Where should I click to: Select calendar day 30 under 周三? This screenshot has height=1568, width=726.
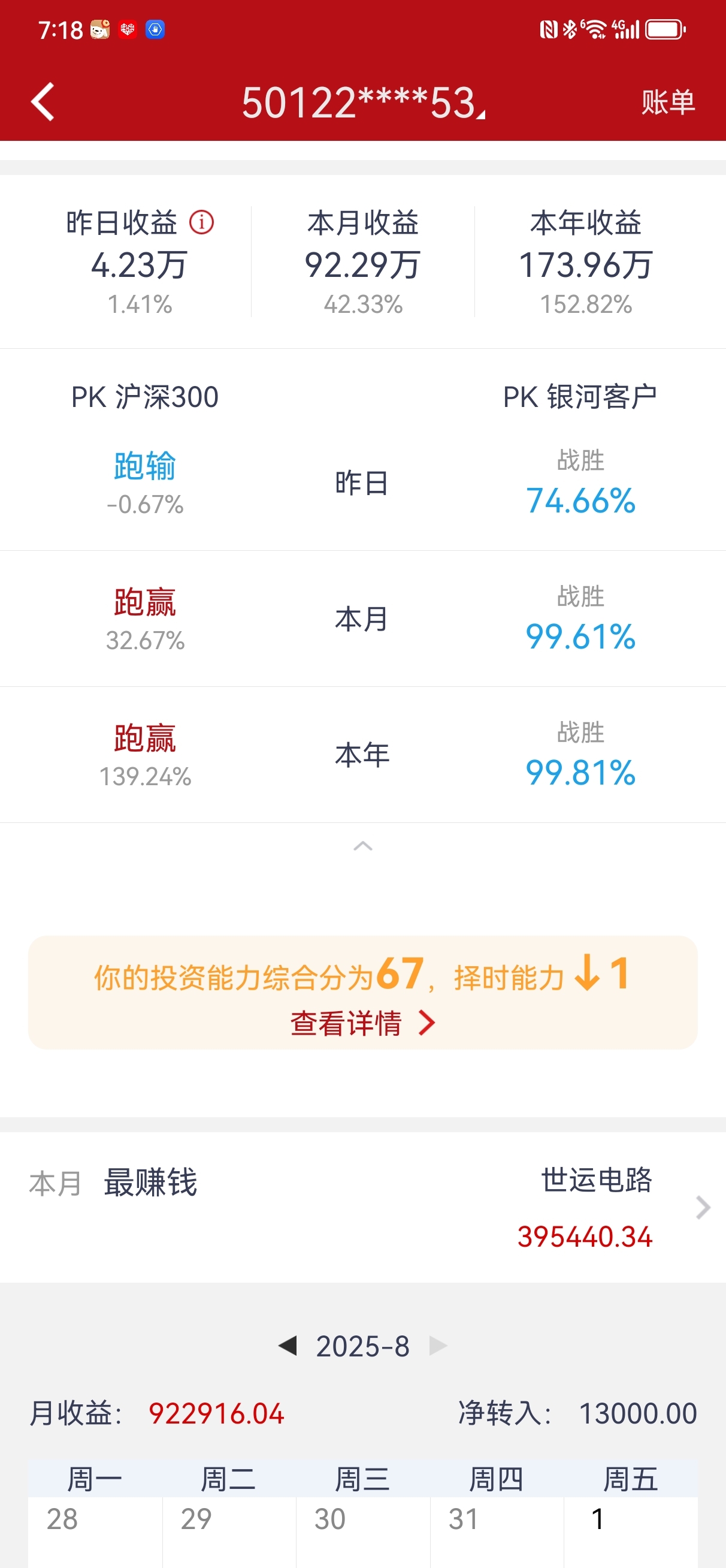point(362,1532)
